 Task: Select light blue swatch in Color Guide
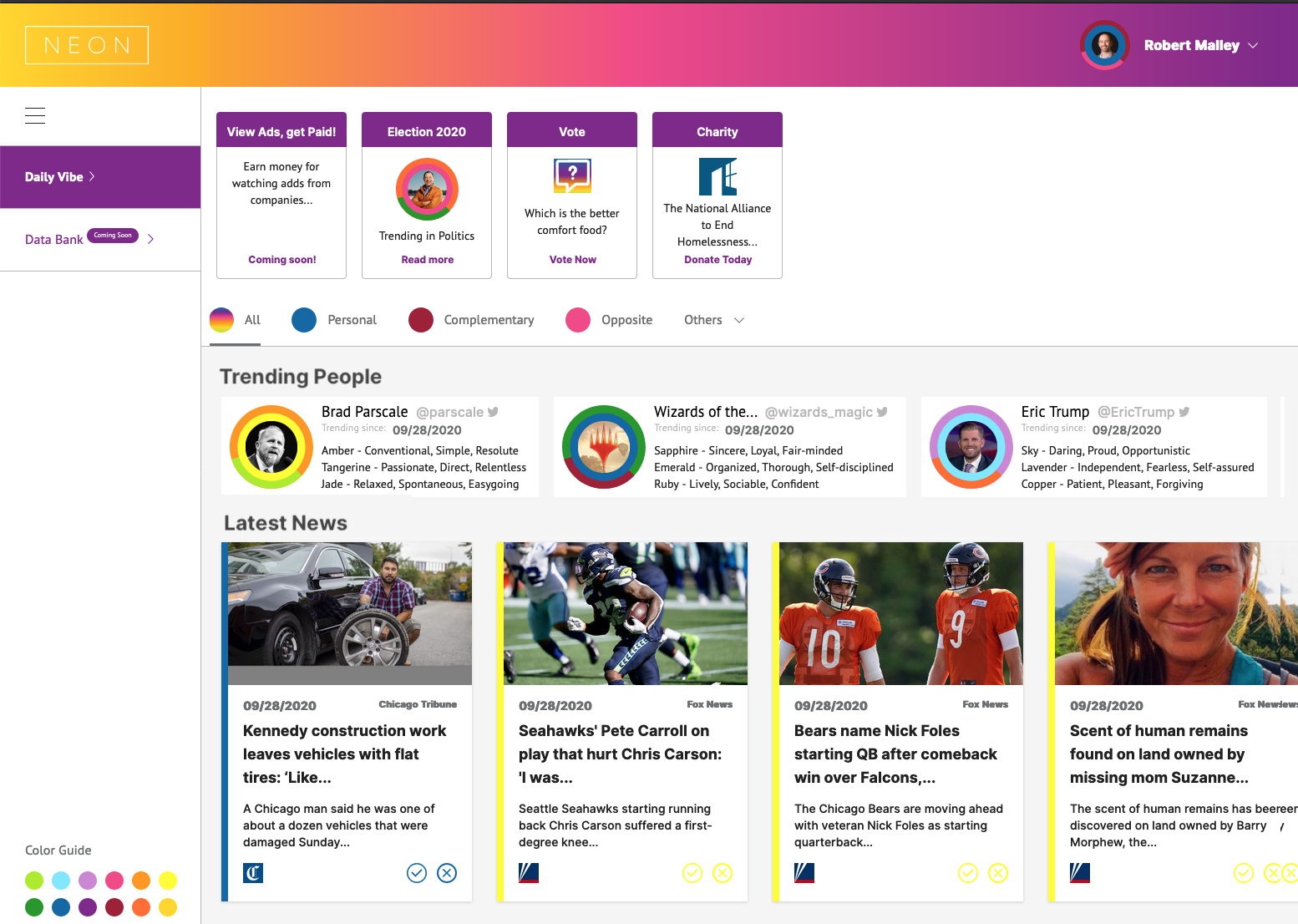coord(61,880)
